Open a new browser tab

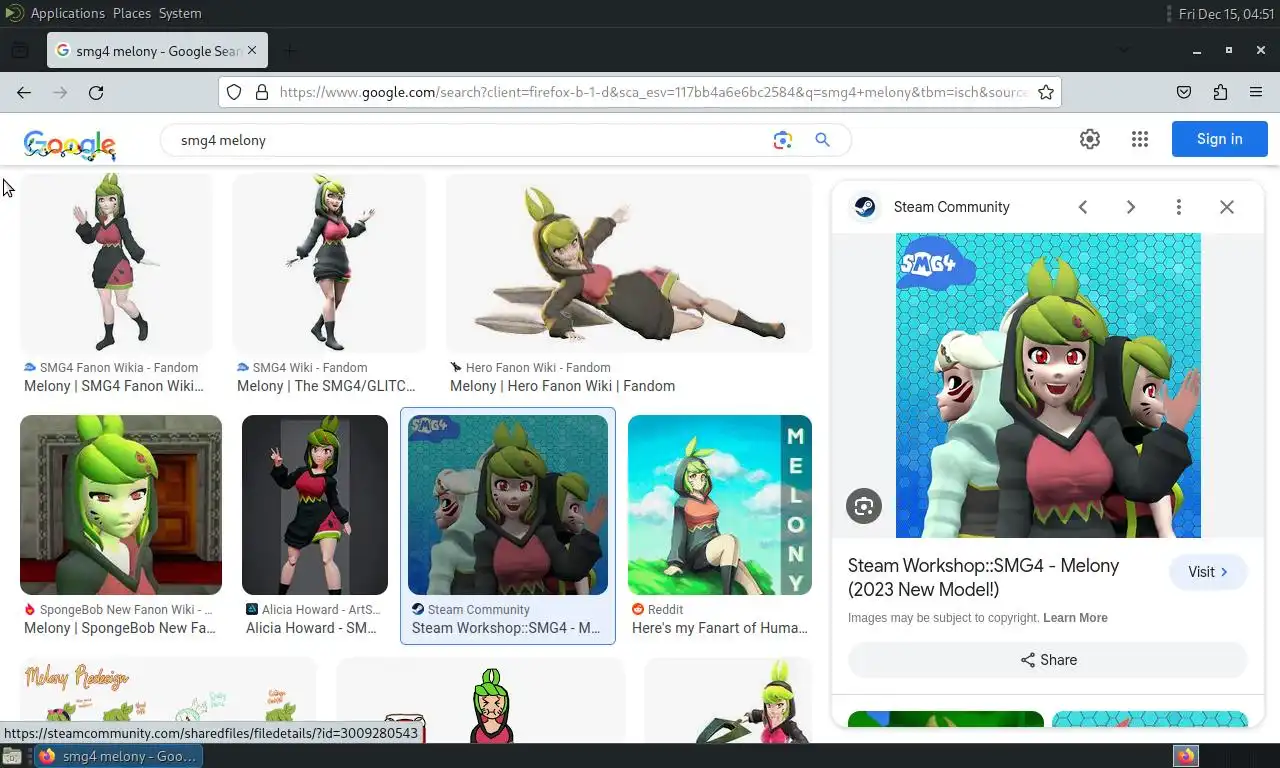point(289,50)
